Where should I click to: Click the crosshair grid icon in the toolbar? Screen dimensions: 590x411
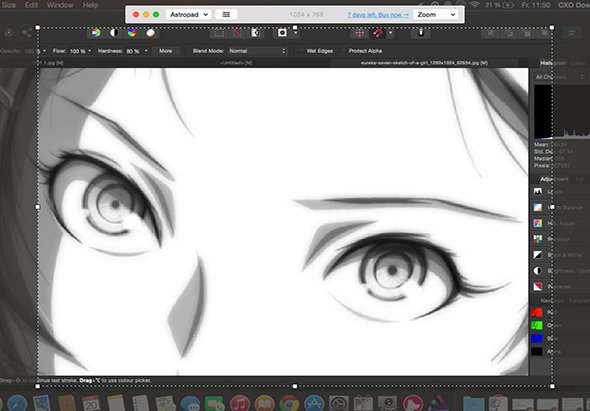point(359,33)
